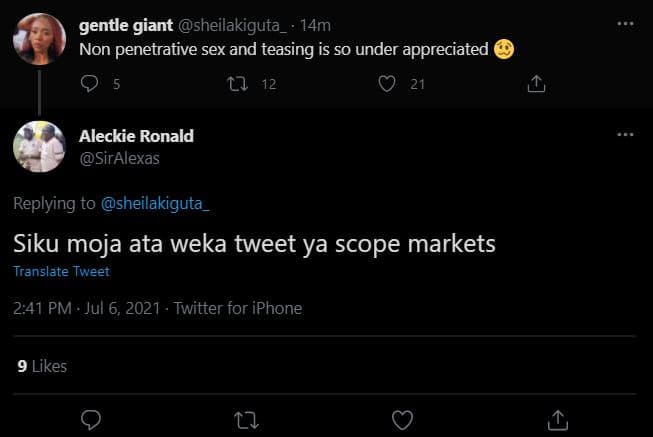
Task: Retweet Aleckie Ronald's tweet
Action: pos(245,417)
